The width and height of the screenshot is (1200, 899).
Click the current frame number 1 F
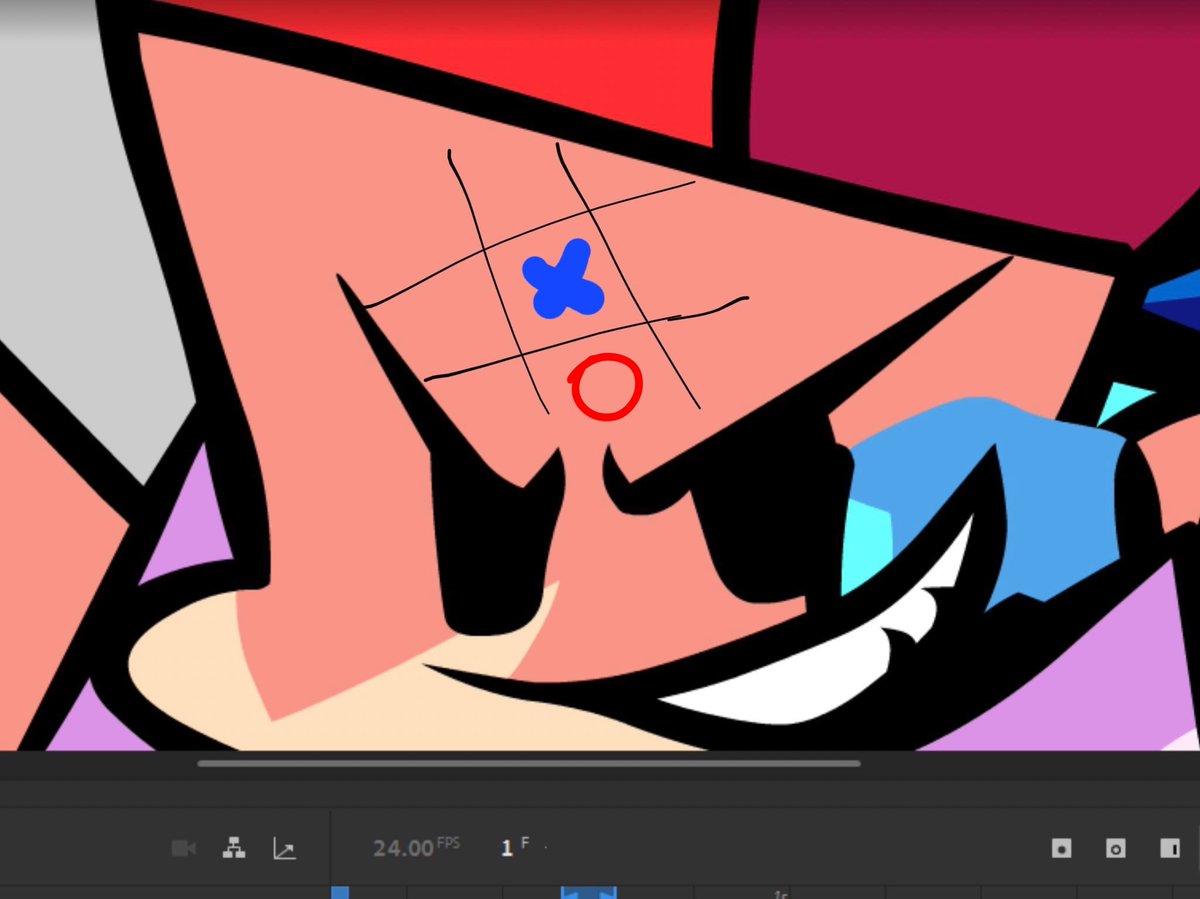point(515,848)
